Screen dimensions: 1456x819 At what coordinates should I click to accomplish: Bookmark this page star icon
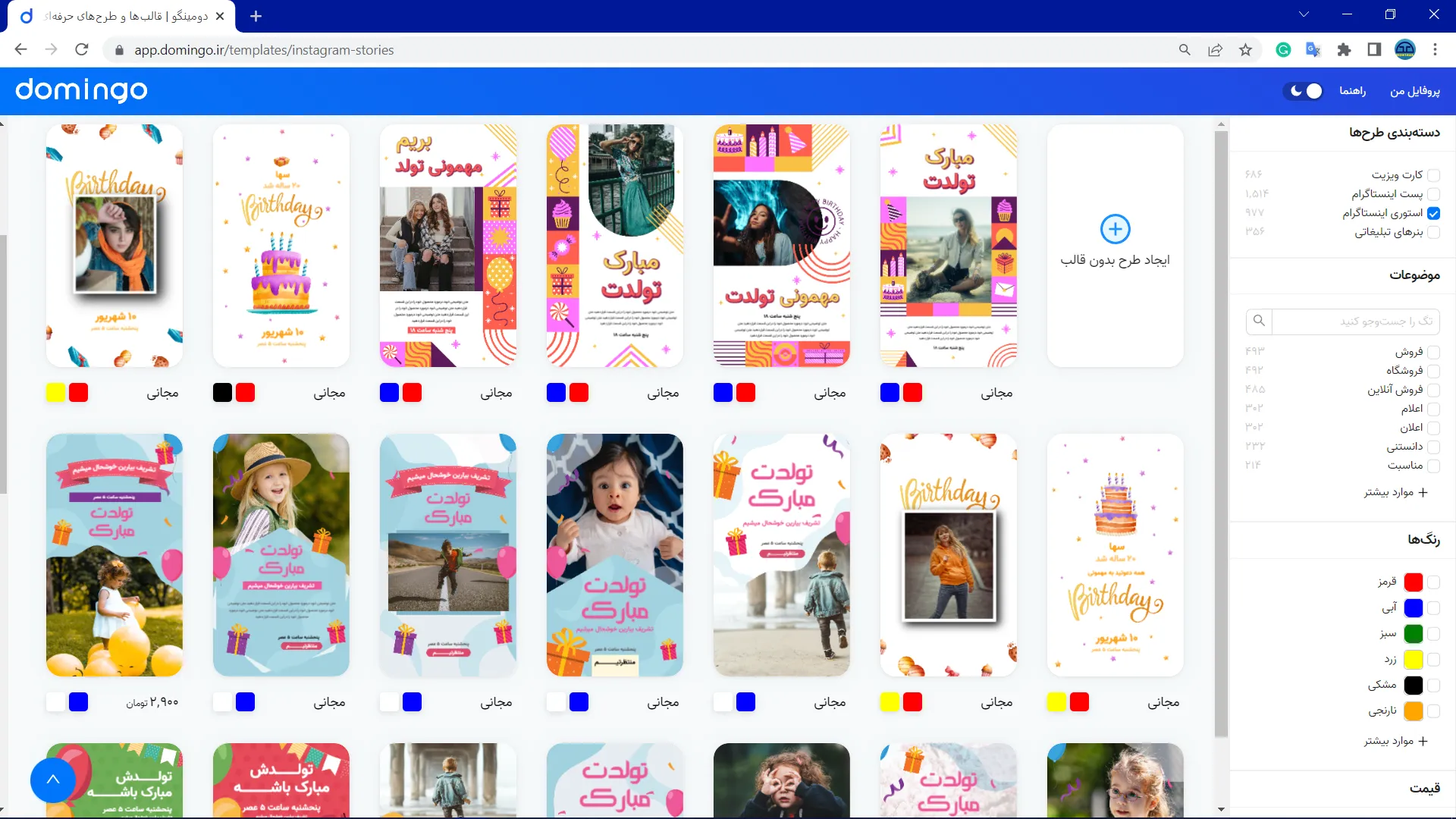(1245, 50)
